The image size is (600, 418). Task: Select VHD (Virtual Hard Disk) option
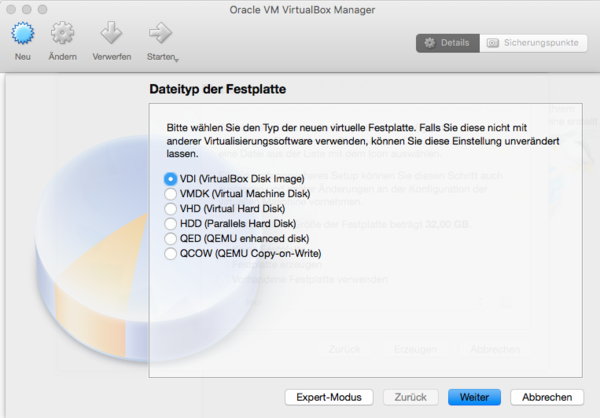point(171,208)
